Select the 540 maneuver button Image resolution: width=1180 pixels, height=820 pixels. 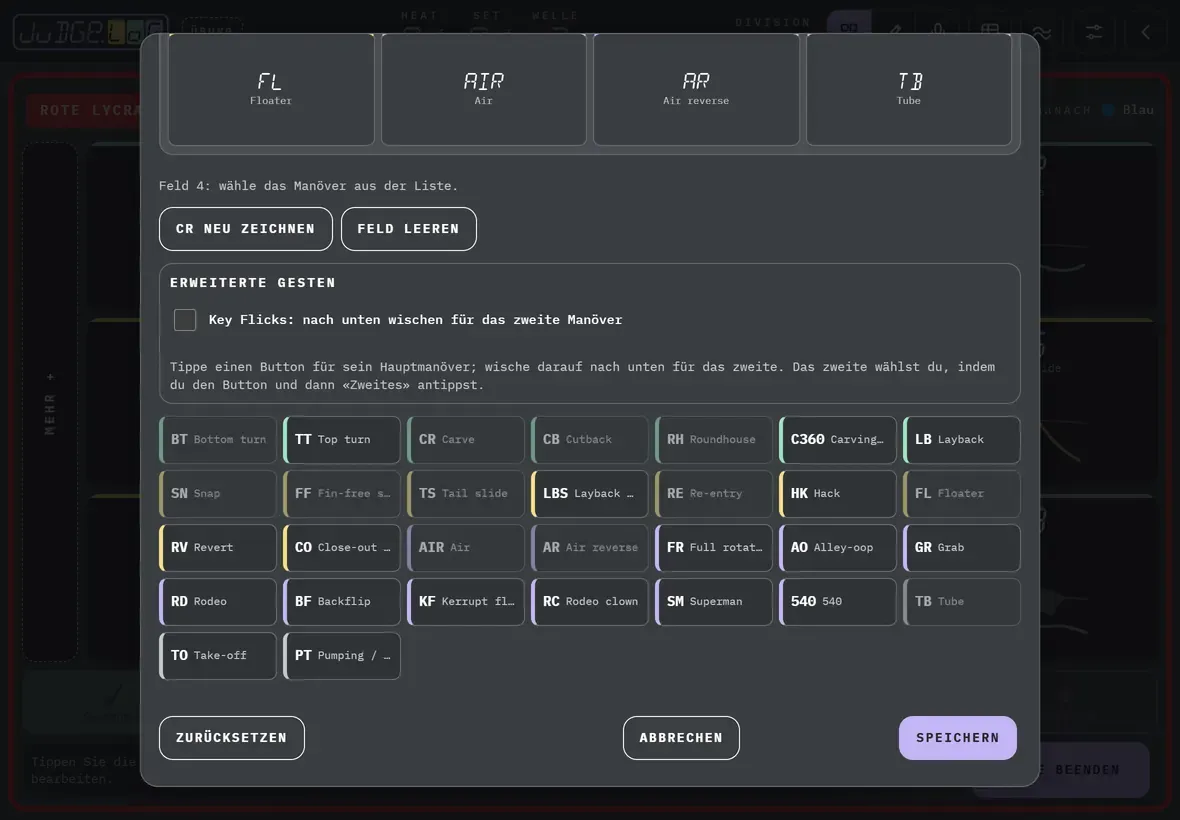[x=838, y=602]
